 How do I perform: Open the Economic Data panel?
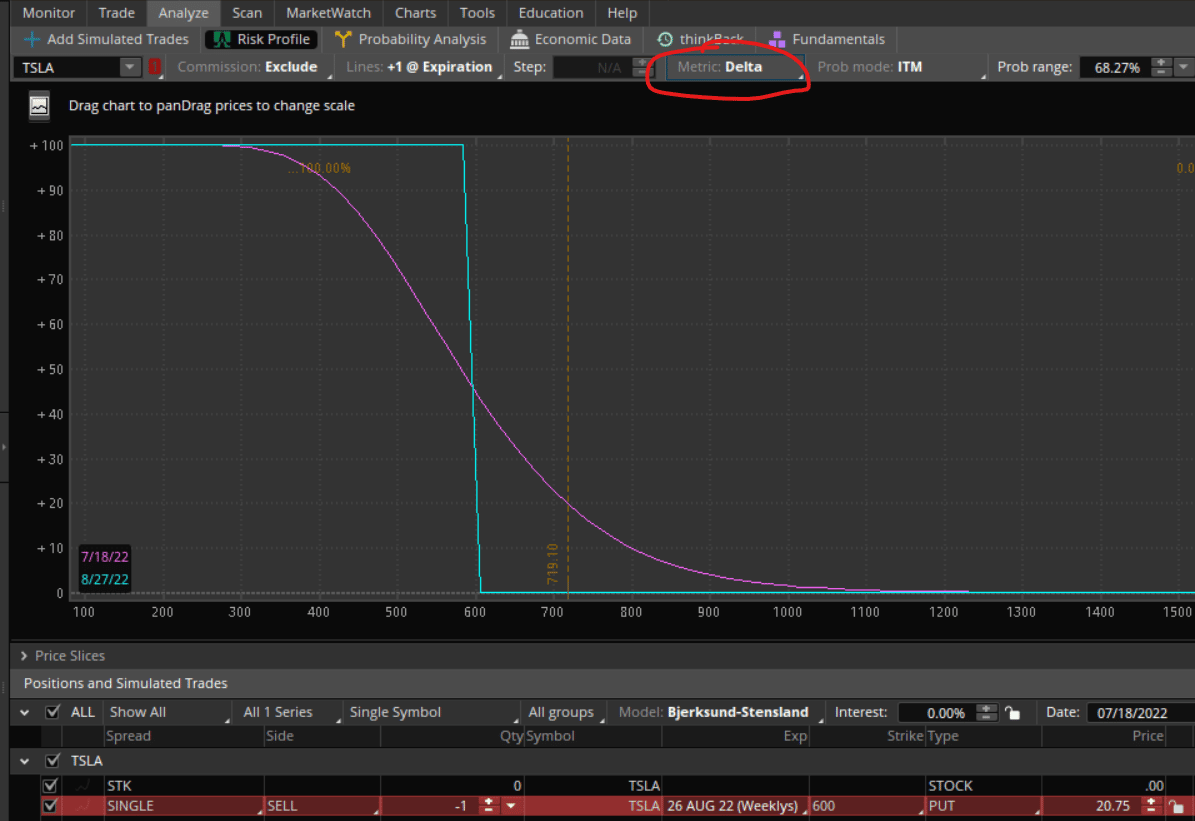(x=571, y=39)
